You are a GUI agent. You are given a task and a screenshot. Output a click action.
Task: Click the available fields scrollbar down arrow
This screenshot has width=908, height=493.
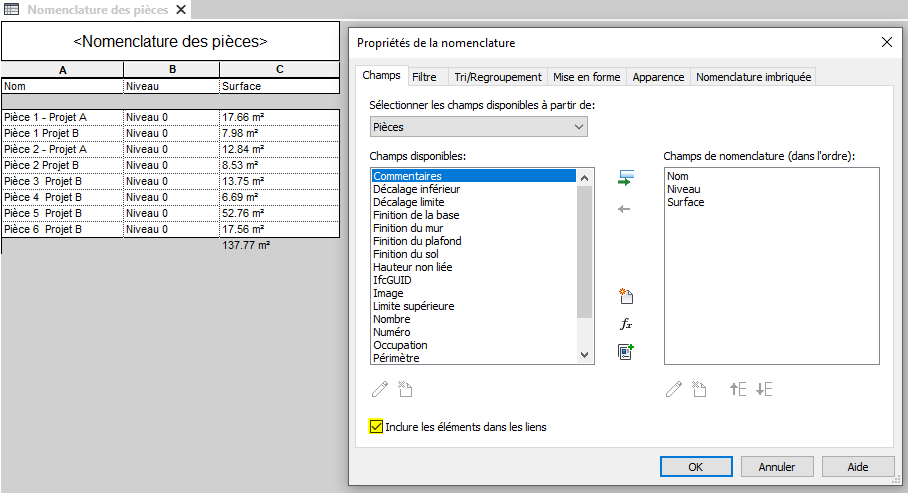click(585, 354)
